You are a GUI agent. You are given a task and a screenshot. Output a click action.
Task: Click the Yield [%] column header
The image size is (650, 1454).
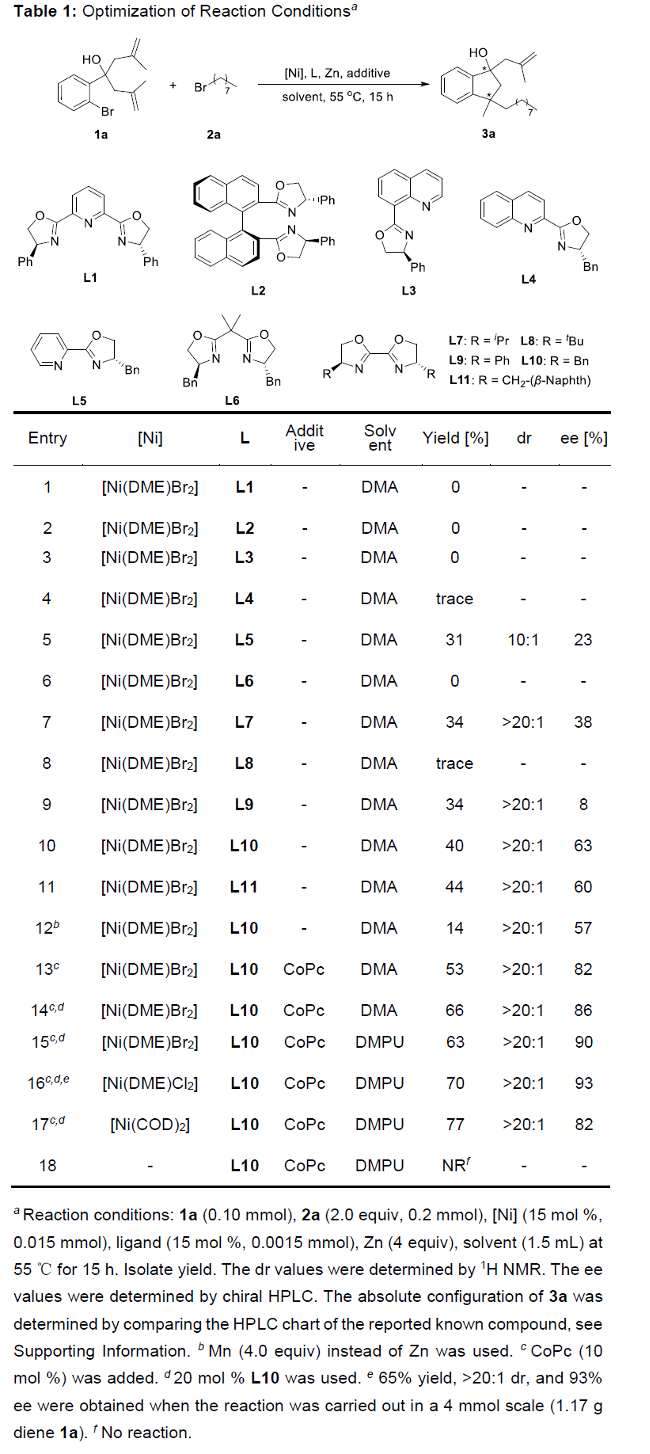click(x=455, y=438)
